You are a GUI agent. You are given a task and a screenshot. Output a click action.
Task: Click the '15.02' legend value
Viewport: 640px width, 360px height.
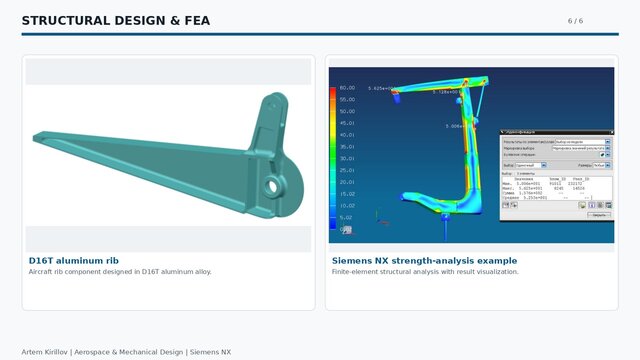tap(347, 194)
